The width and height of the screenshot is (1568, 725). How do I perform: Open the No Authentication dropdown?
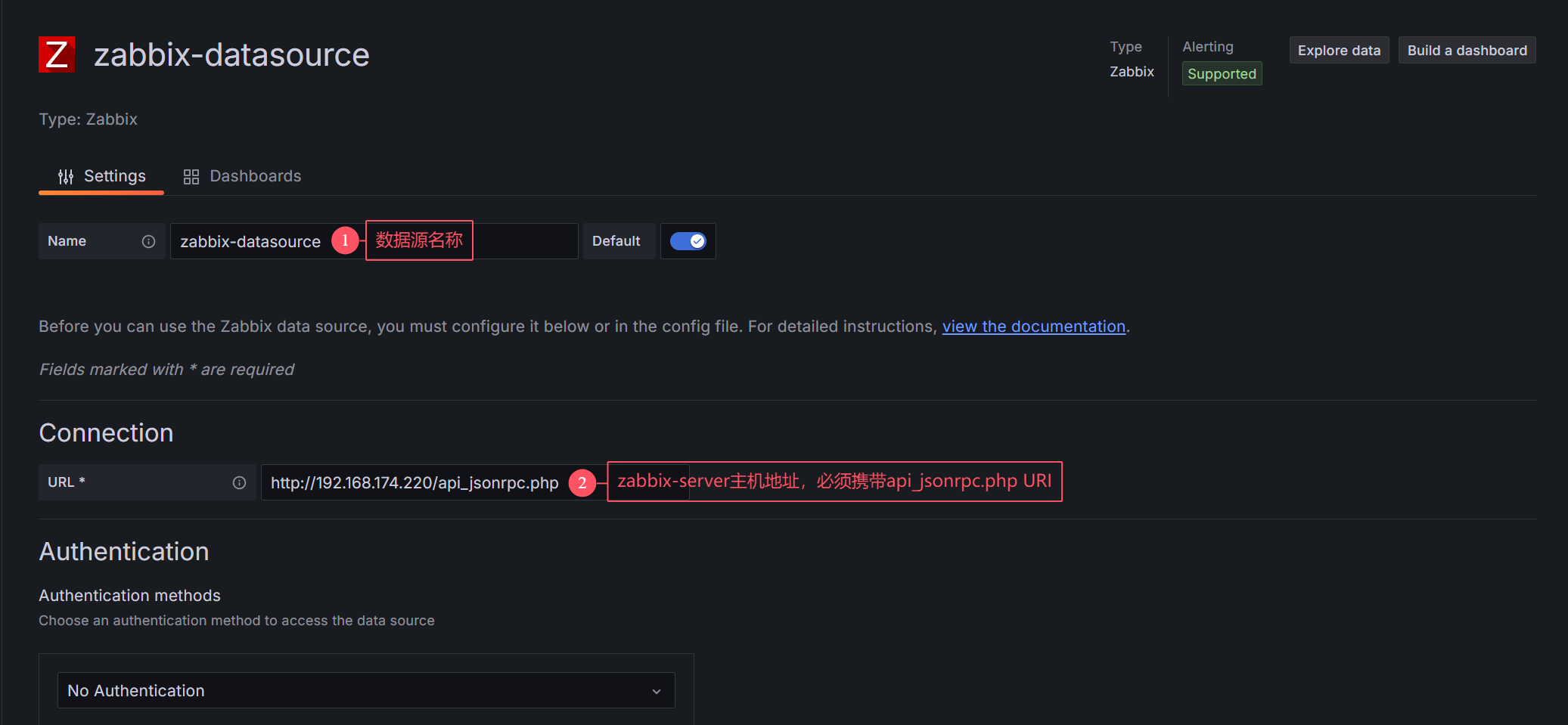click(366, 690)
